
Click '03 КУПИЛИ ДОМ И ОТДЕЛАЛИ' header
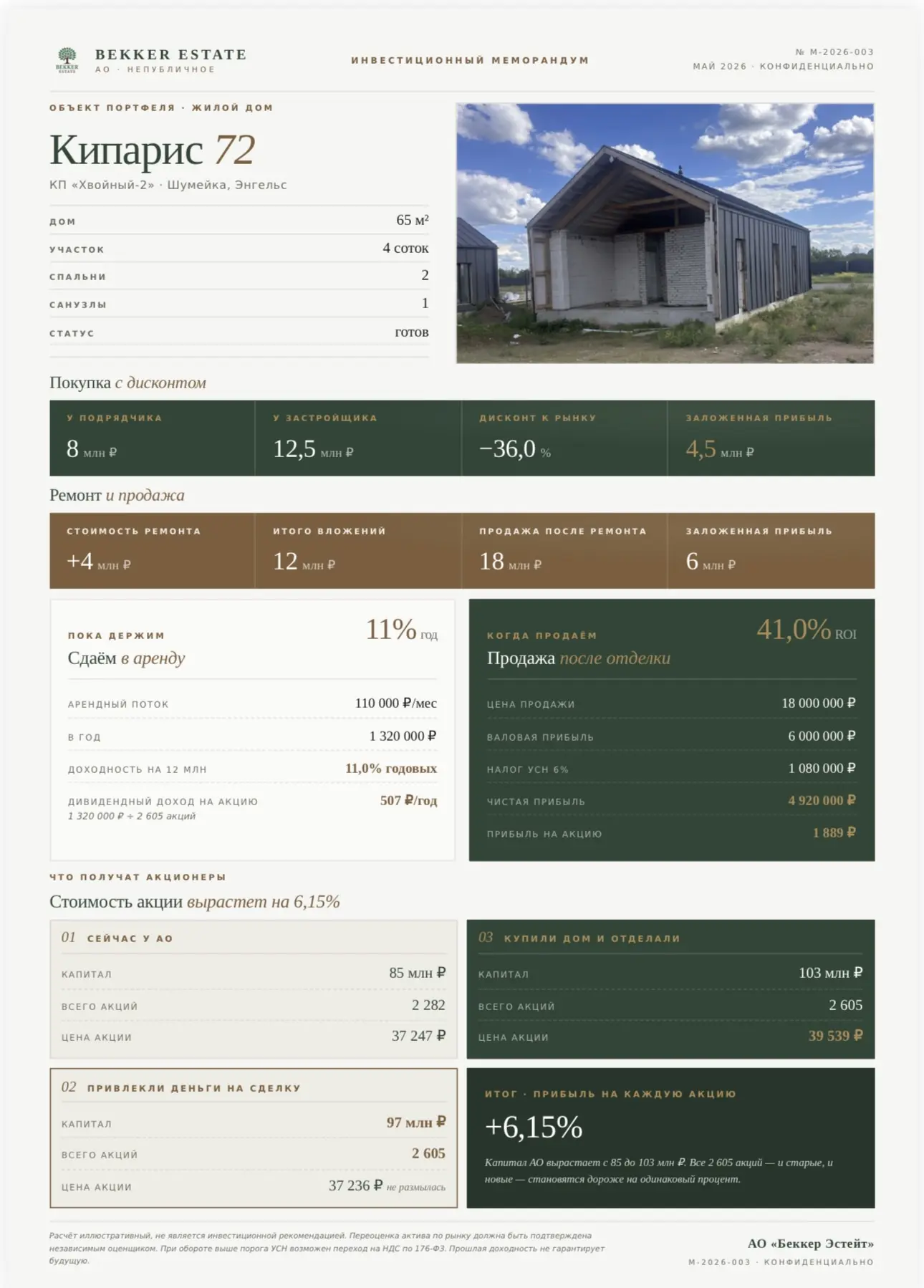pos(579,938)
